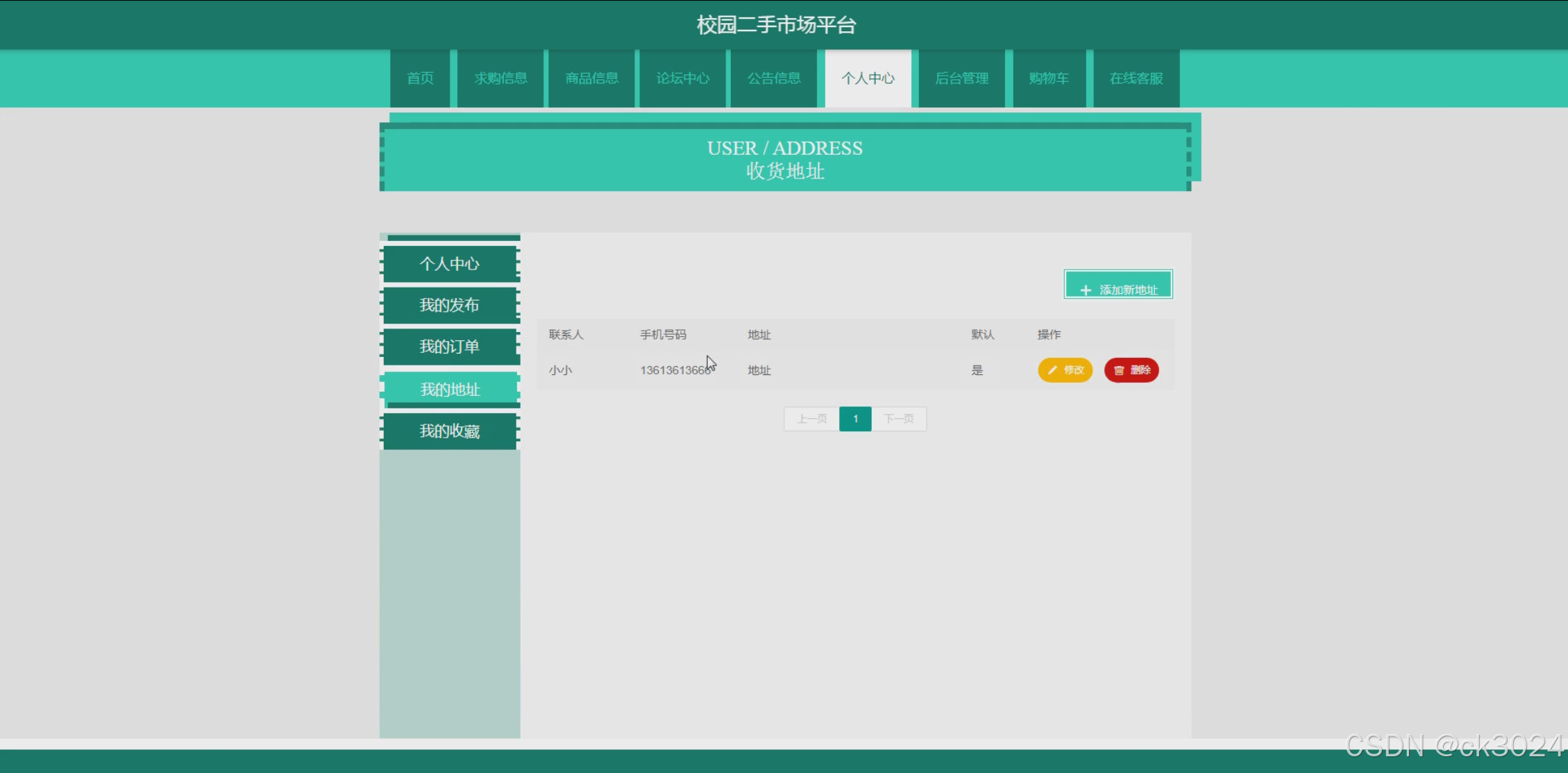Open 我的发布 in the sidebar

coord(450,305)
